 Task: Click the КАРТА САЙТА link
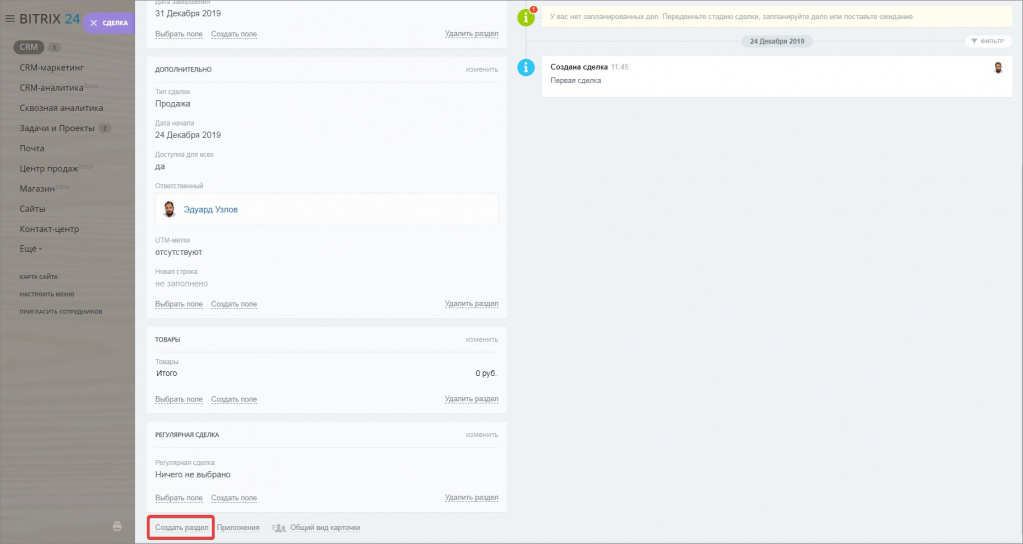(38, 277)
